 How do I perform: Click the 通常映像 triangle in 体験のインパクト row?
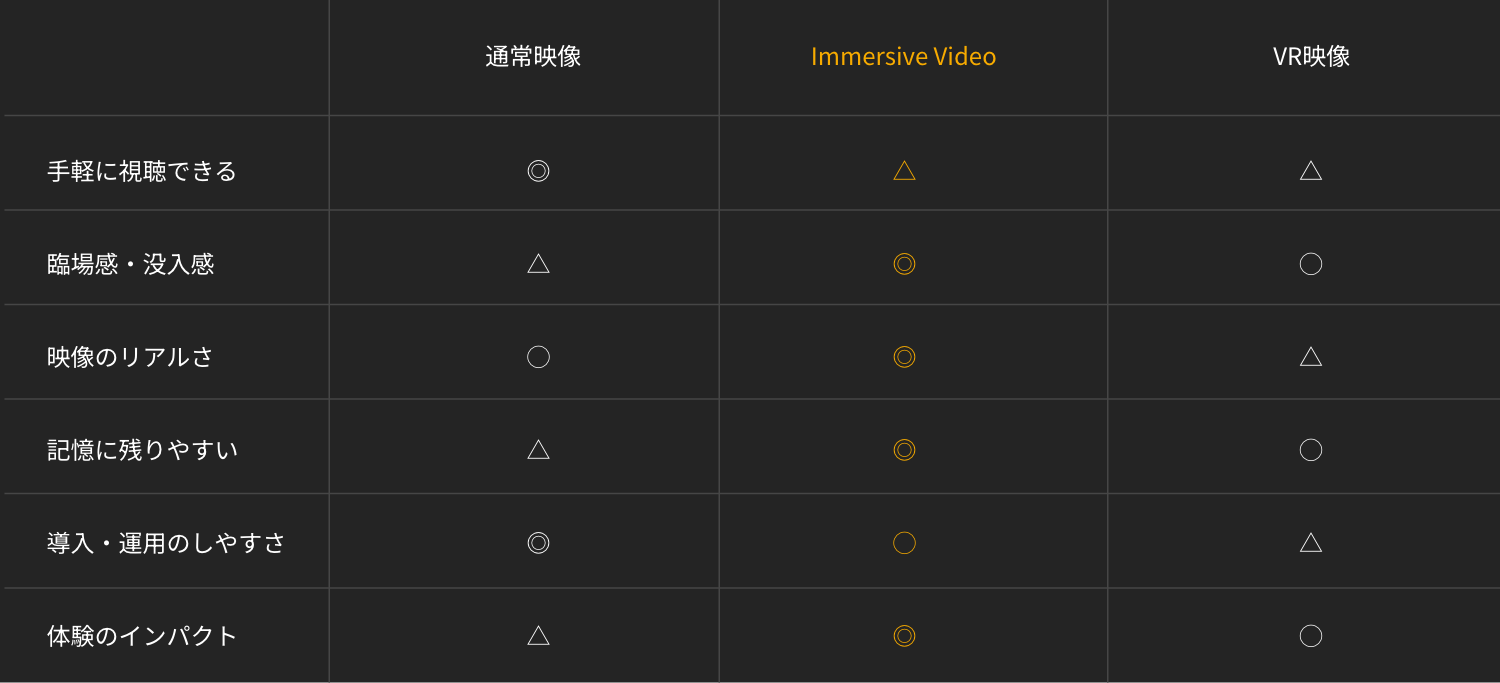coord(538,635)
